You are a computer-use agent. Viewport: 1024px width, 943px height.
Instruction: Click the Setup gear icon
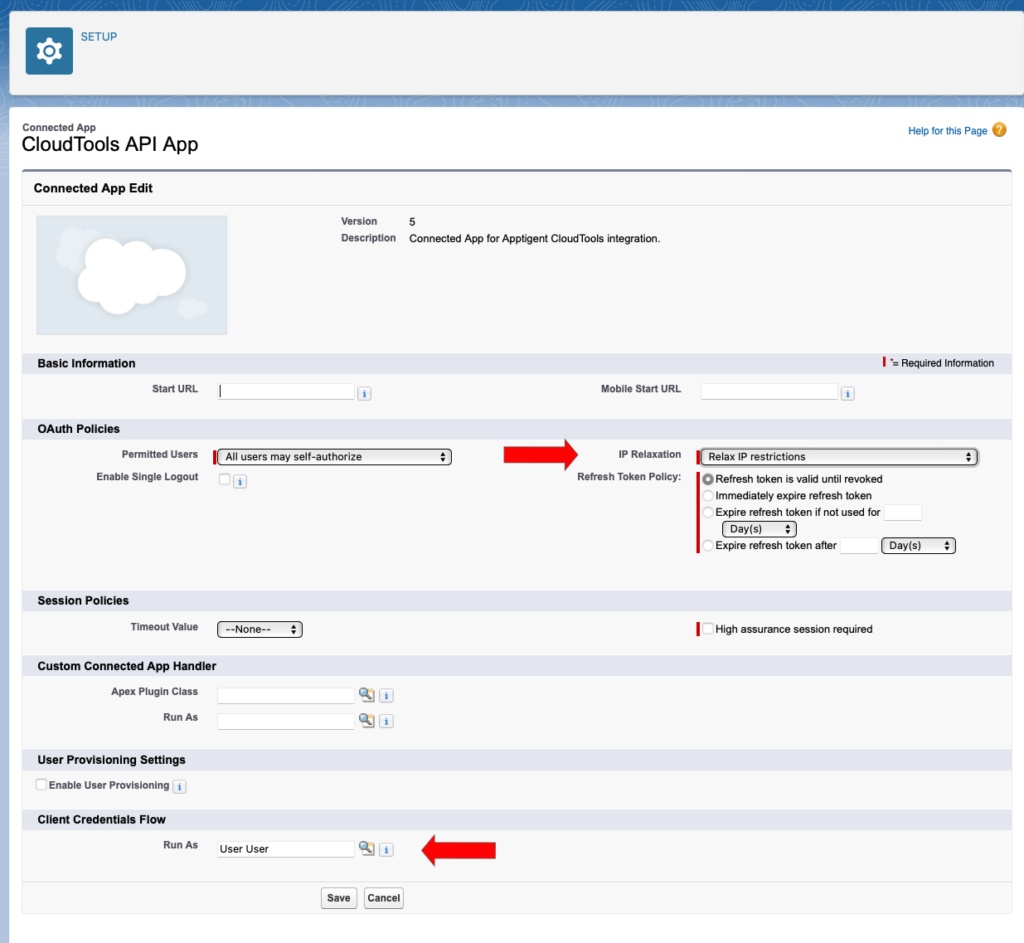(49, 51)
